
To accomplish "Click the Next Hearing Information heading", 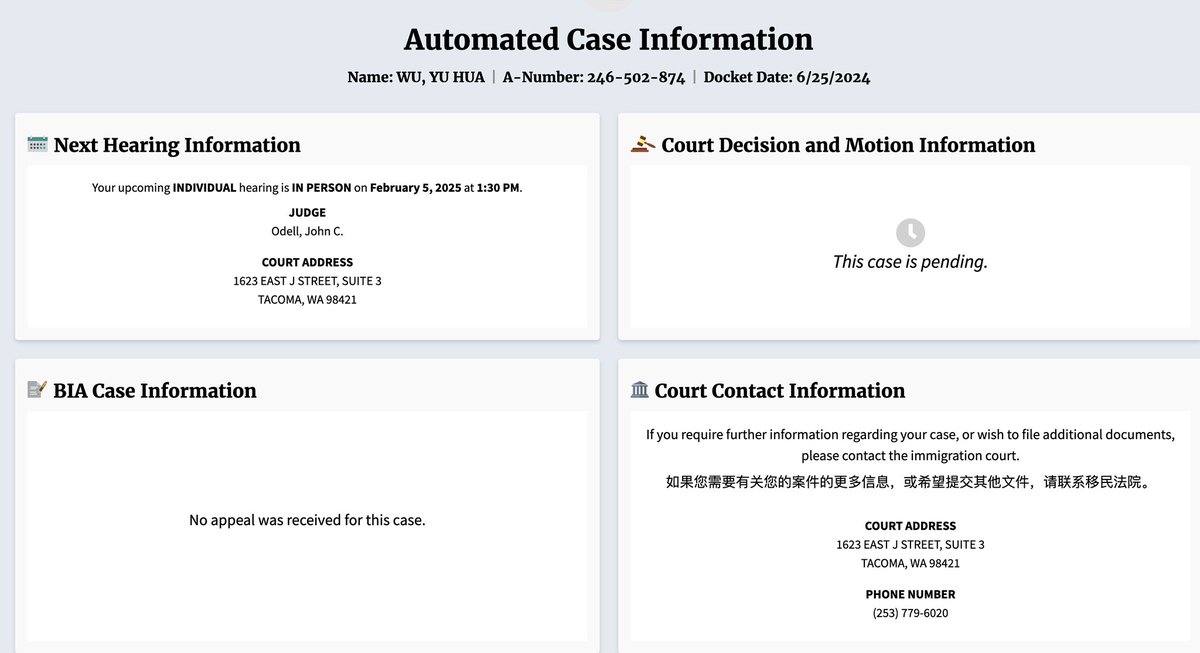I will coord(177,145).
